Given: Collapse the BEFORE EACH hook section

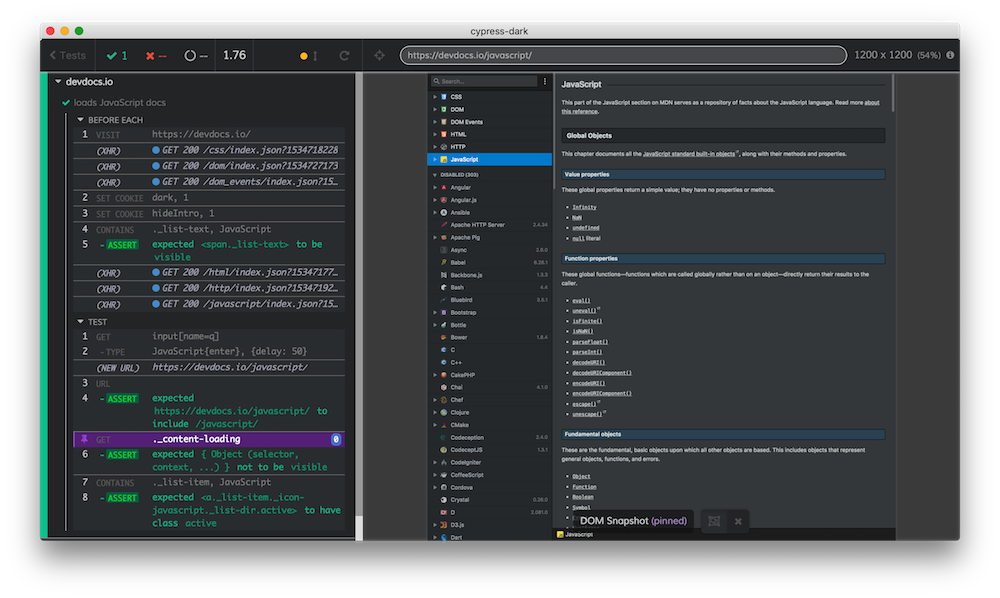Looking at the screenshot, I should [x=80, y=120].
